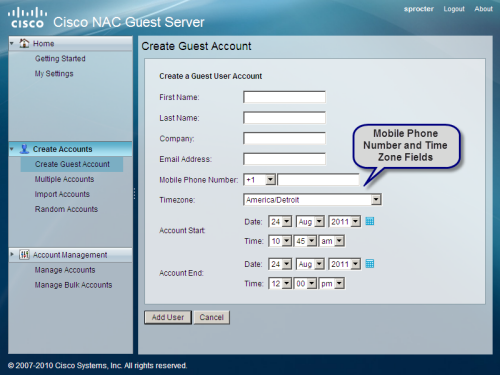Click the Add User button
This screenshot has width=500, height=375.
pos(168,317)
